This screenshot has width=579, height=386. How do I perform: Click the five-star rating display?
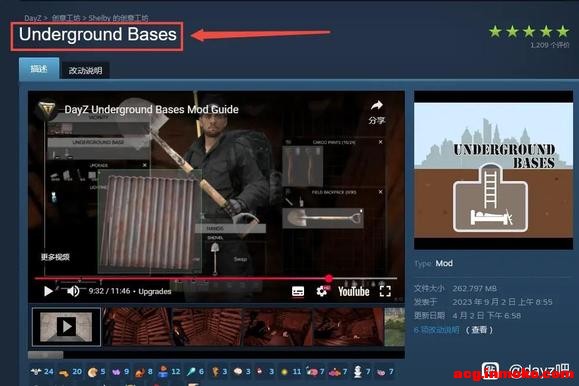click(x=529, y=32)
